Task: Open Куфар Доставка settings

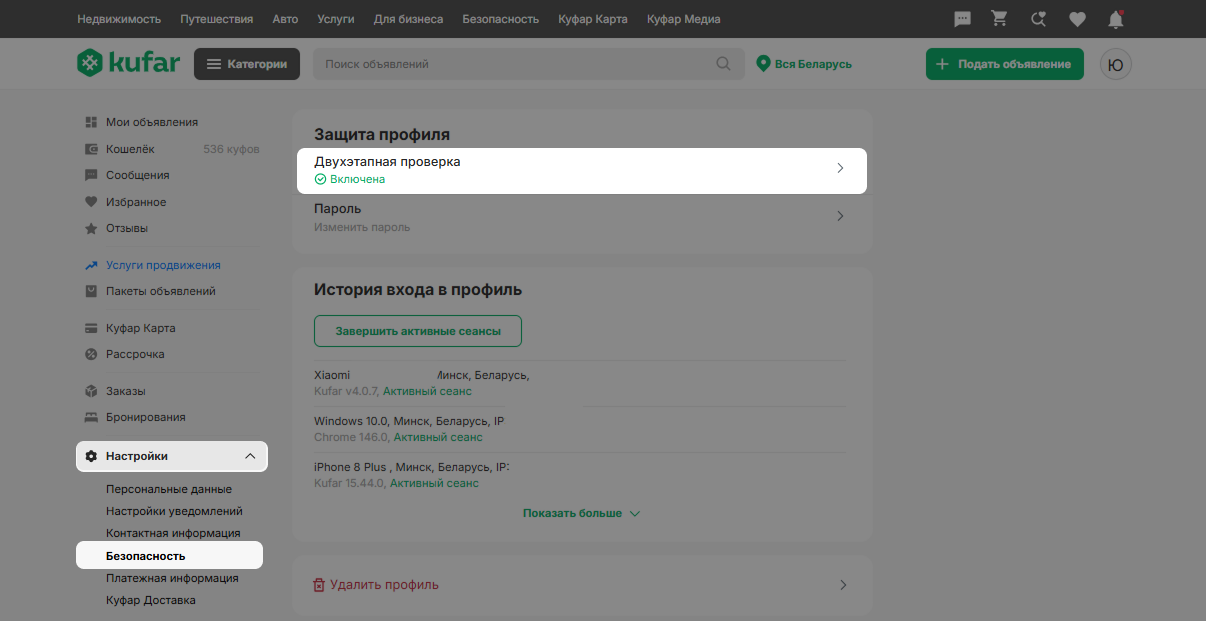Action: 151,600
